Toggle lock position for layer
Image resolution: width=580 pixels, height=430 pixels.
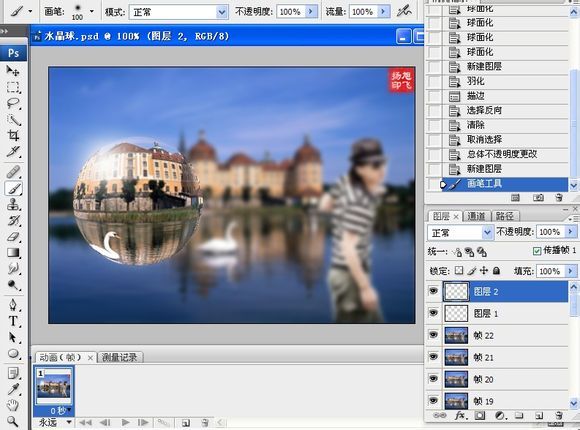click(x=484, y=271)
